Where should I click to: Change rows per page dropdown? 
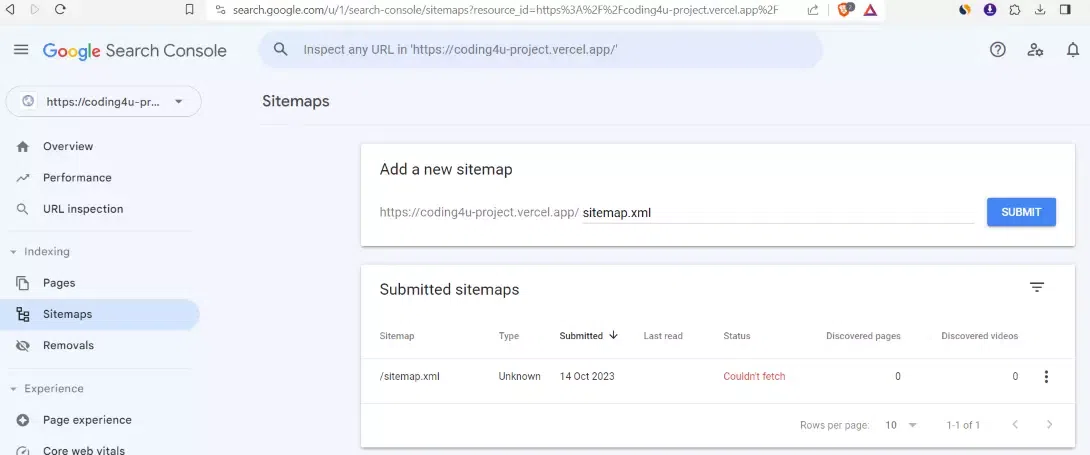900,425
